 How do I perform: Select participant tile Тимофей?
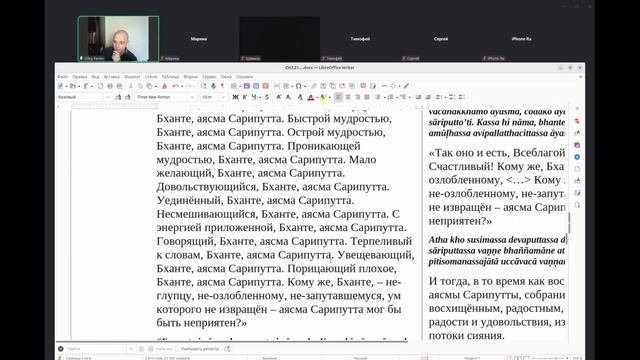[360, 39]
